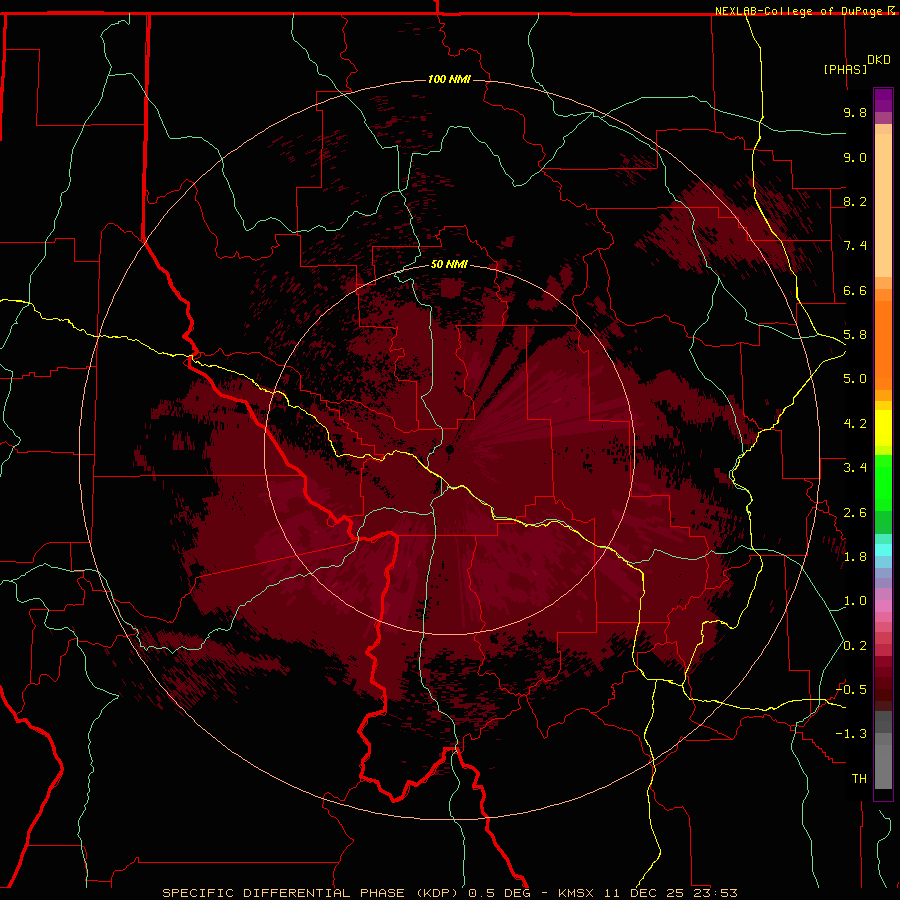The image size is (900, 900).
Task: Click the 9.0 scale value
Action: 855,157
